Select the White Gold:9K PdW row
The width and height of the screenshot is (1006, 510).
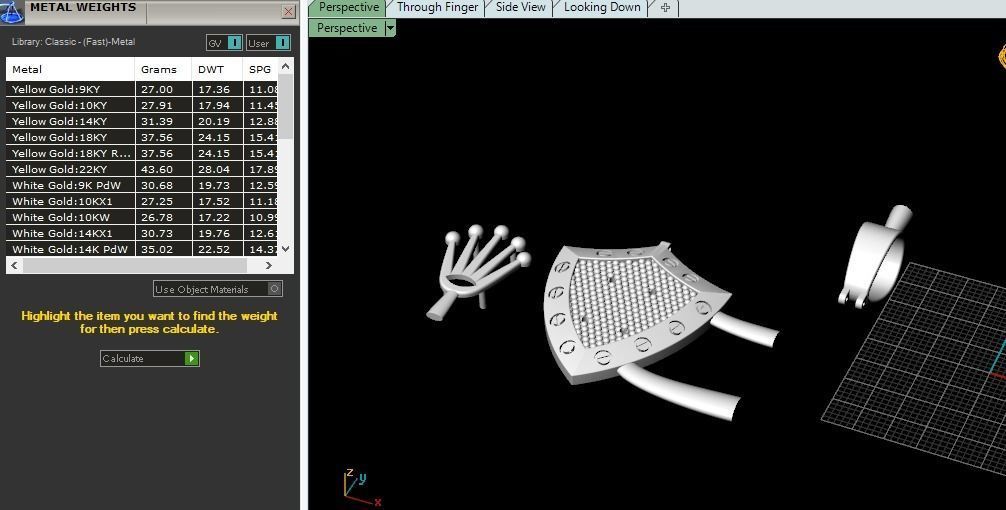coord(142,185)
